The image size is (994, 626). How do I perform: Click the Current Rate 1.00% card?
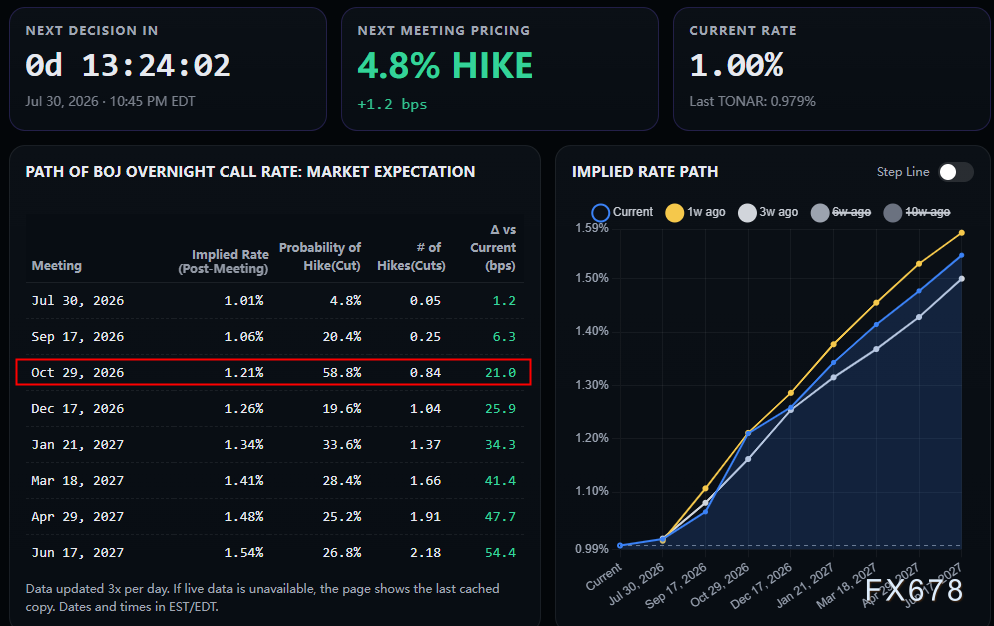tap(831, 69)
